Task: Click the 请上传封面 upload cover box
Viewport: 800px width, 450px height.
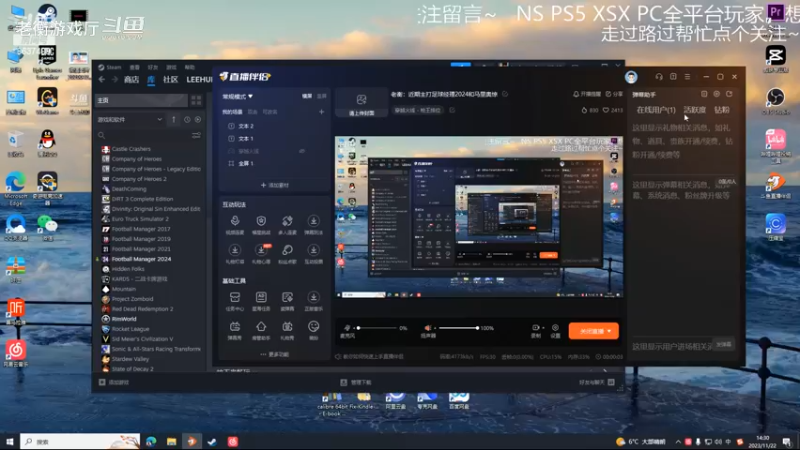Action: click(x=361, y=105)
